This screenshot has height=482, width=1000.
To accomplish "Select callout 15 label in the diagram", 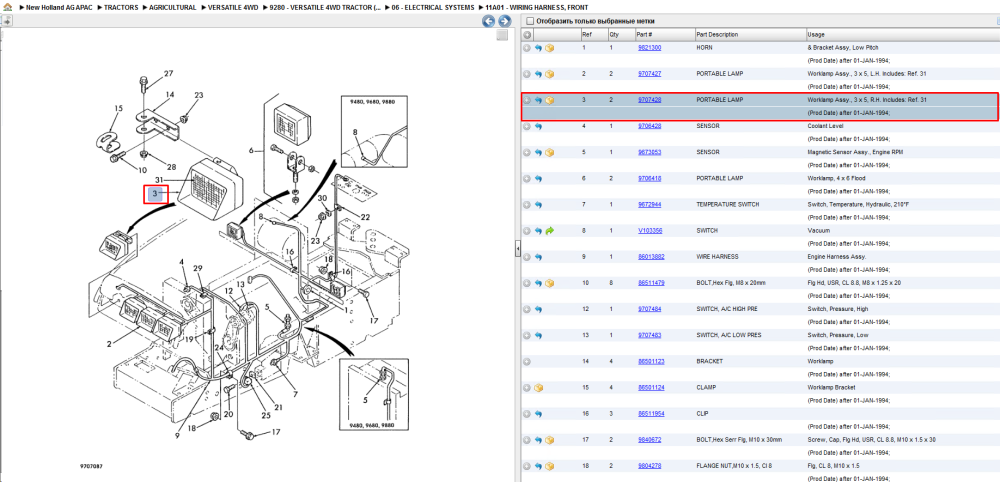I will tap(118, 109).
